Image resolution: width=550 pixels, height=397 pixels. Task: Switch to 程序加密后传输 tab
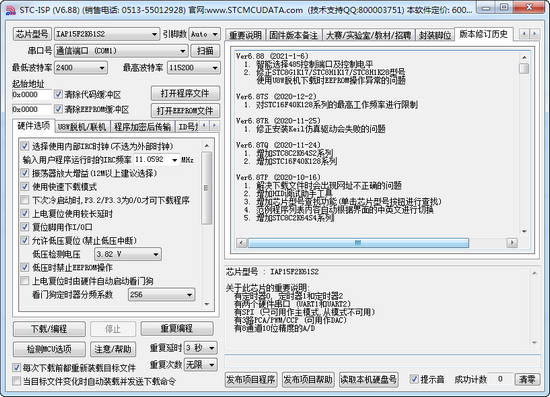pyautogui.click(x=142, y=127)
